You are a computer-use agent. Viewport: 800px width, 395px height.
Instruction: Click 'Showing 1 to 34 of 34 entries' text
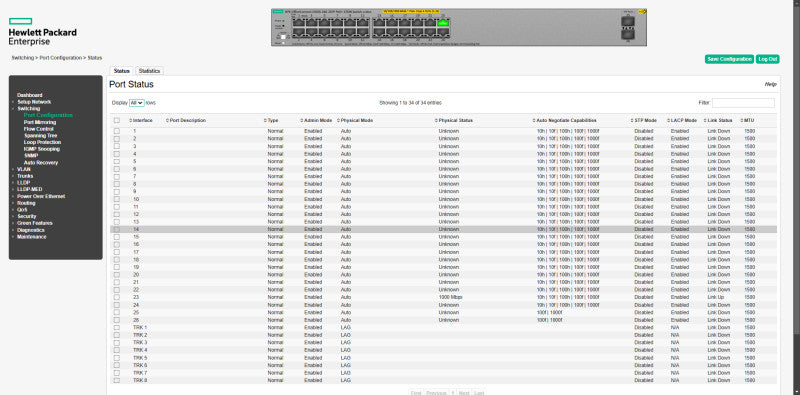pos(410,103)
